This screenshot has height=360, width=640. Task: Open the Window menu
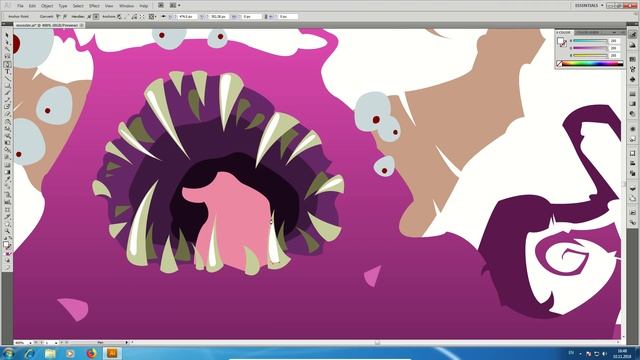point(126,6)
